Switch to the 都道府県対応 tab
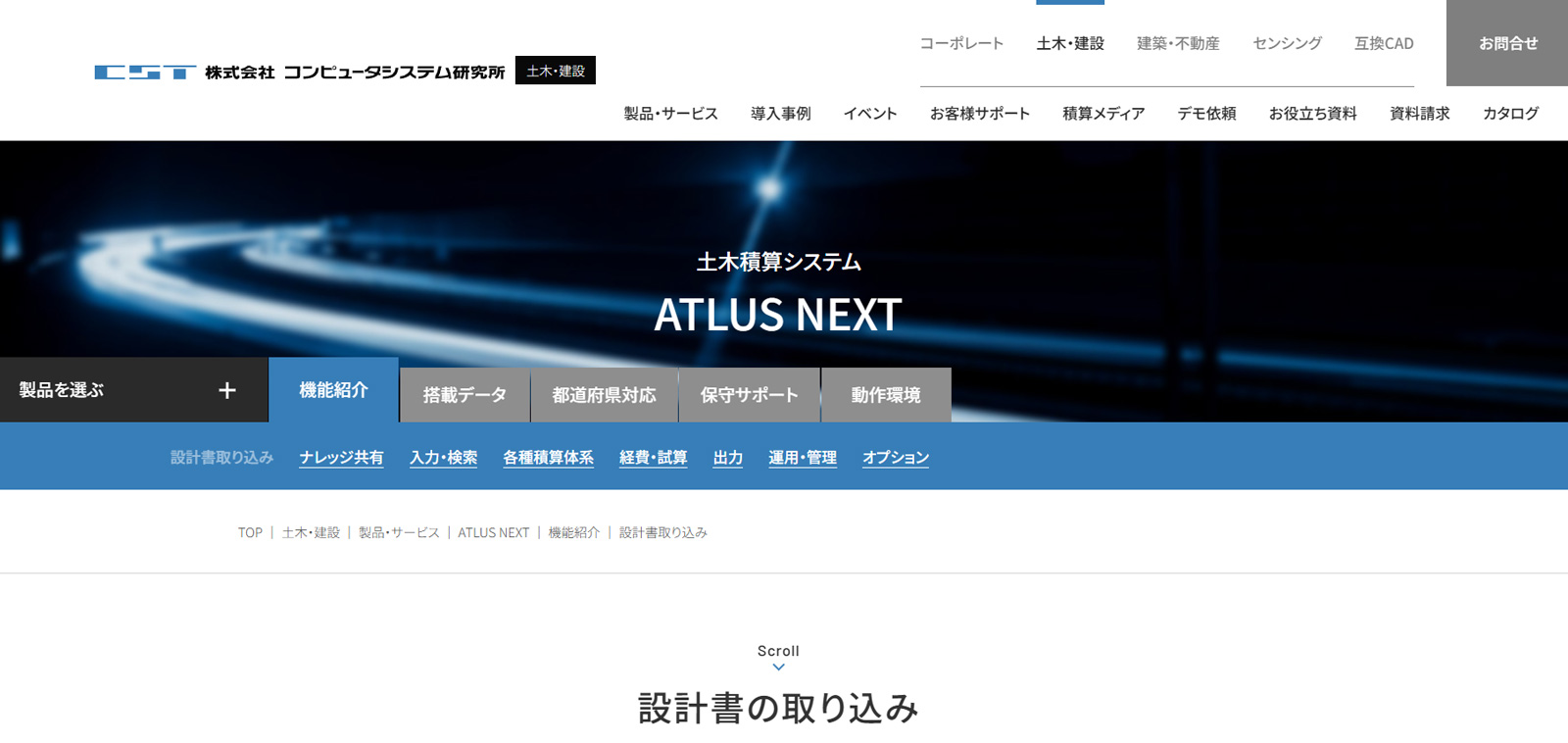The height and width of the screenshot is (743, 1568). 604,395
